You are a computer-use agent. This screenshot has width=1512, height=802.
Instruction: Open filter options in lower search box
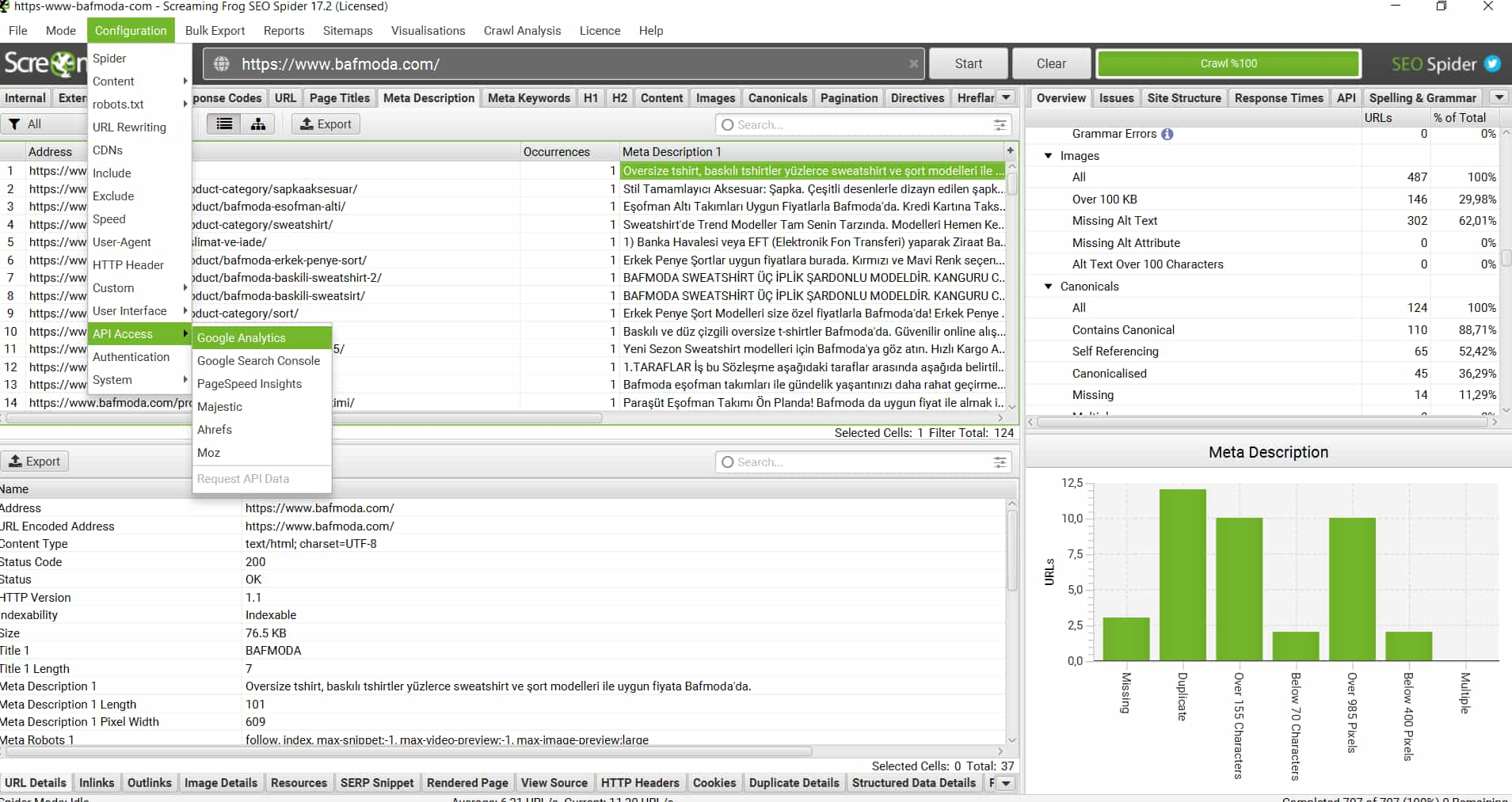point(1000,462)
